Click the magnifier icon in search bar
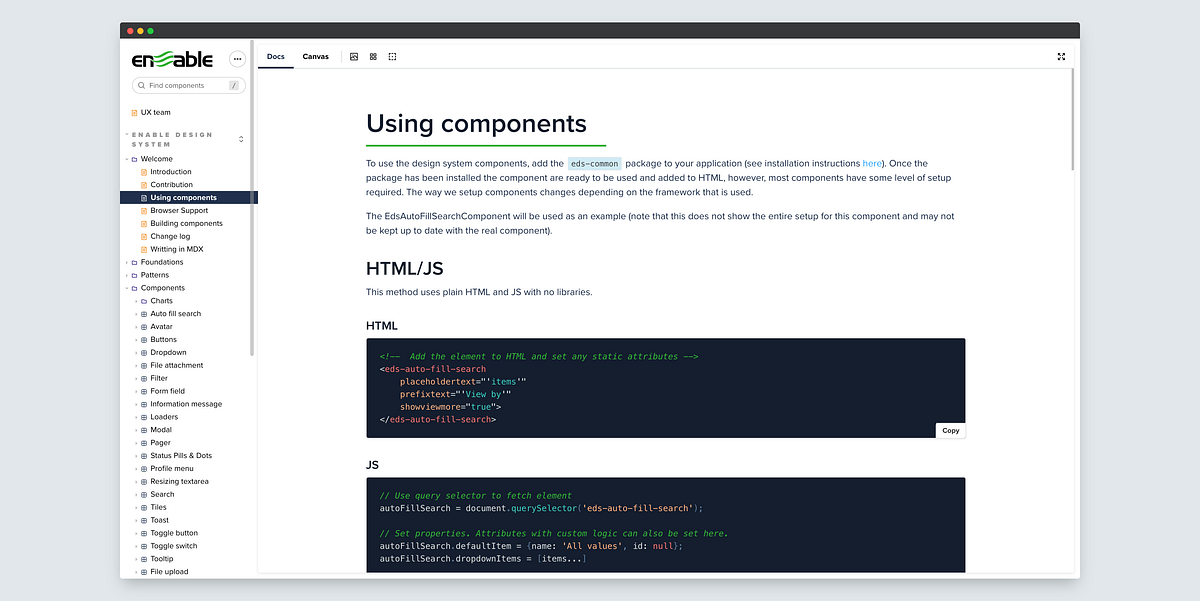 141,85
